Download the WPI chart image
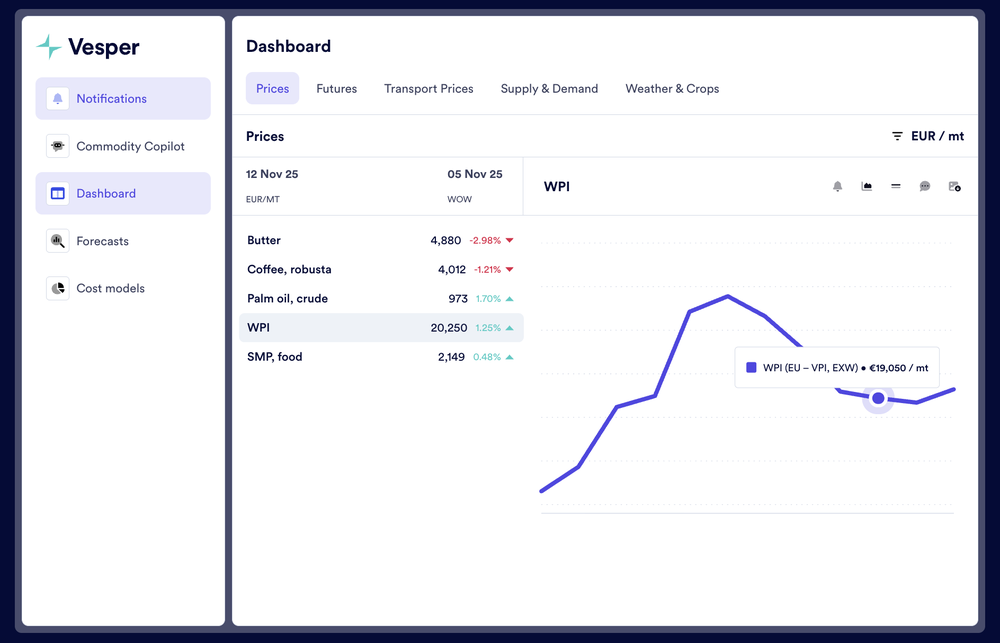 click(x=954, y=186)
